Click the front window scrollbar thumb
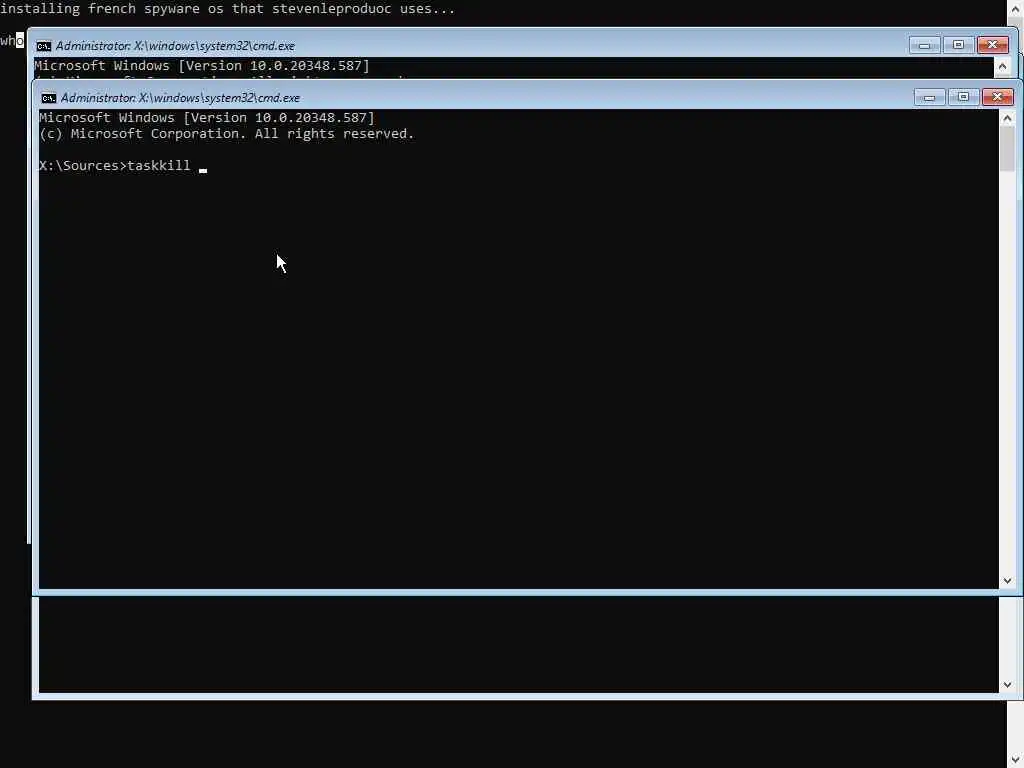The image size is (1024, 768). pos(1007,149)
